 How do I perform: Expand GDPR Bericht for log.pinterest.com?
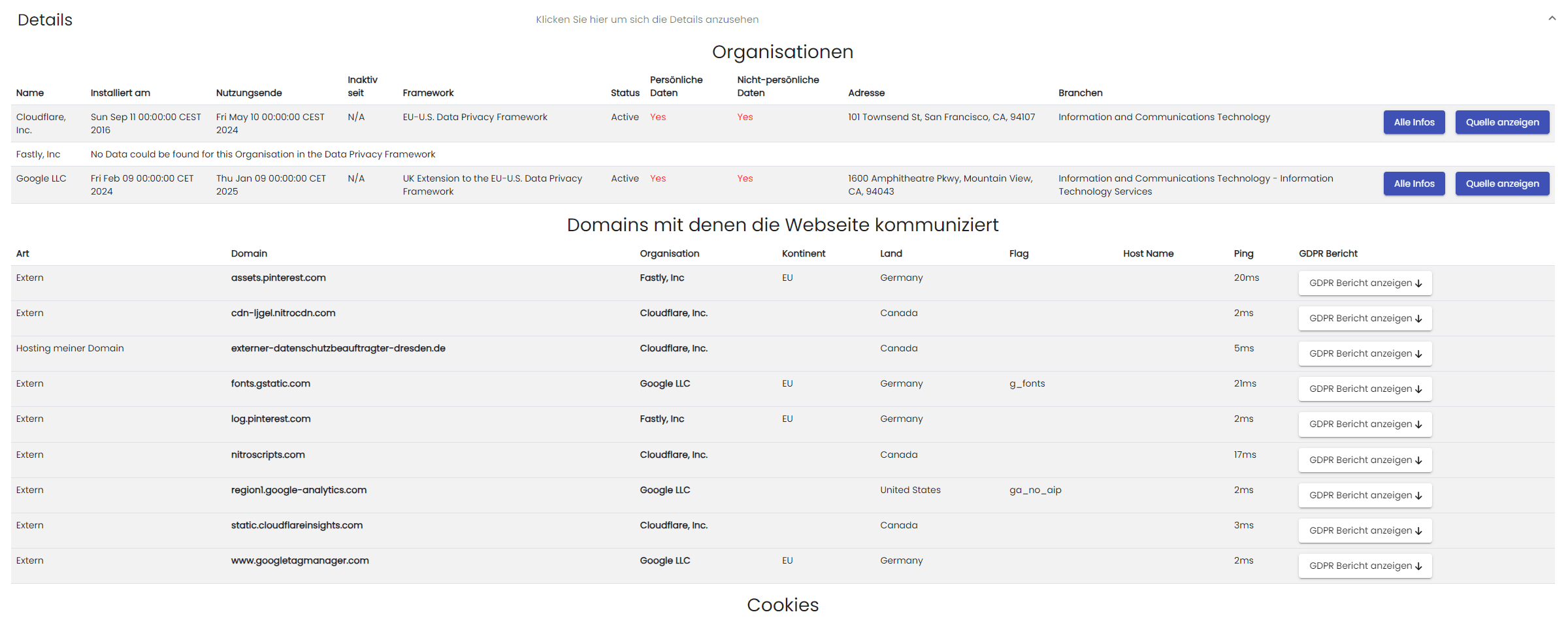pos(1365,424)
